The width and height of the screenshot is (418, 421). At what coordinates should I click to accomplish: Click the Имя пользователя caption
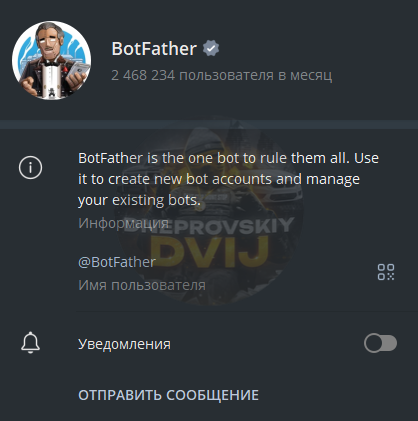(x=142, y=285)
